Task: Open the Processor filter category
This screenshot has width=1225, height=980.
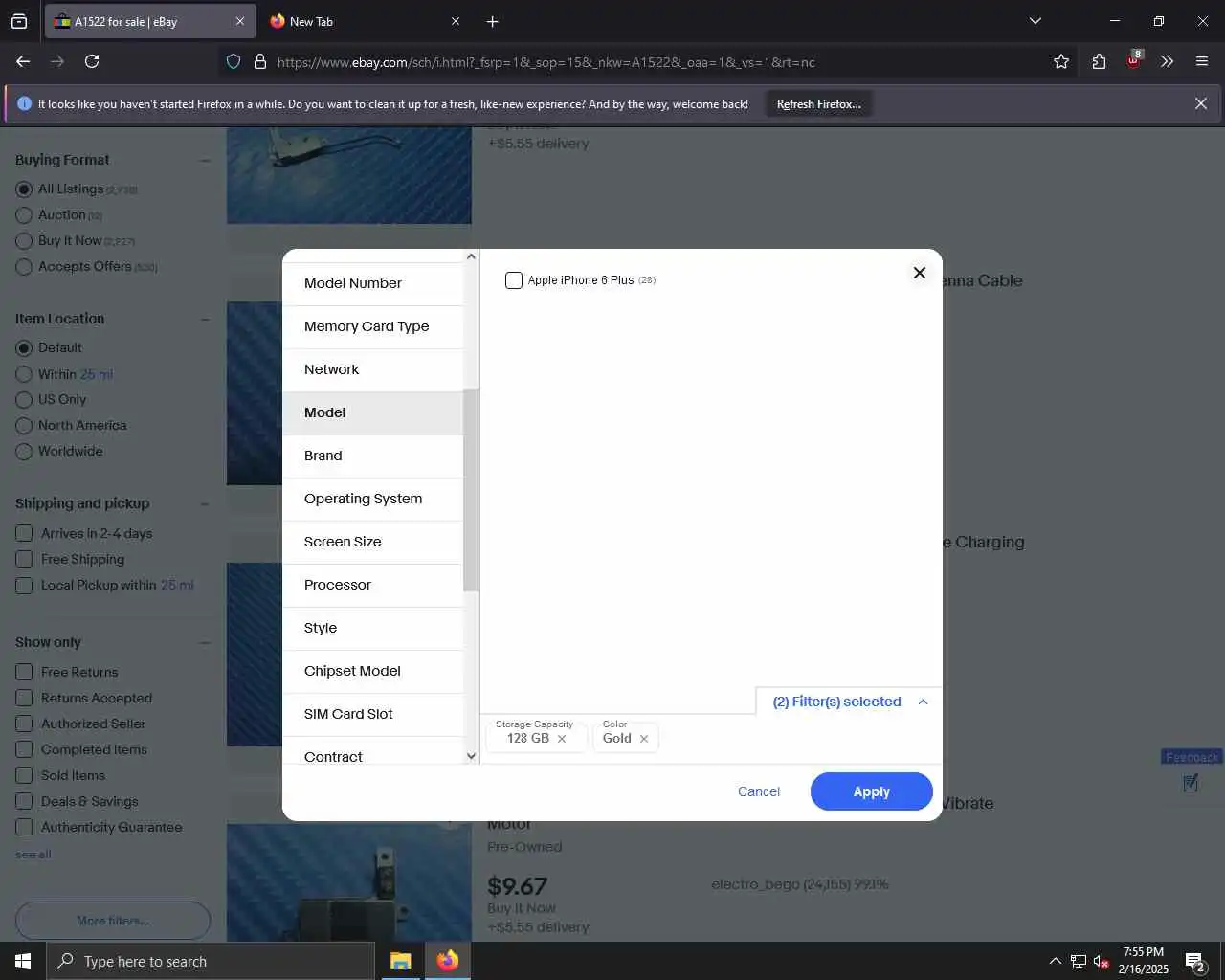Action: [373, 585]
